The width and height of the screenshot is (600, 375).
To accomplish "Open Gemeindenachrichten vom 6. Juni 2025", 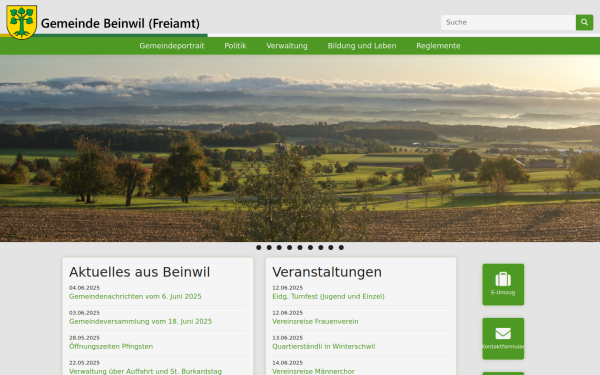I will point(135,296).
